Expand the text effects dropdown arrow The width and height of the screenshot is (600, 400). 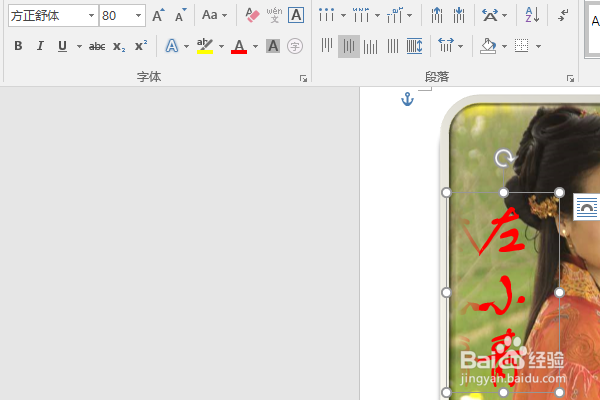click(x=186, y=46)
